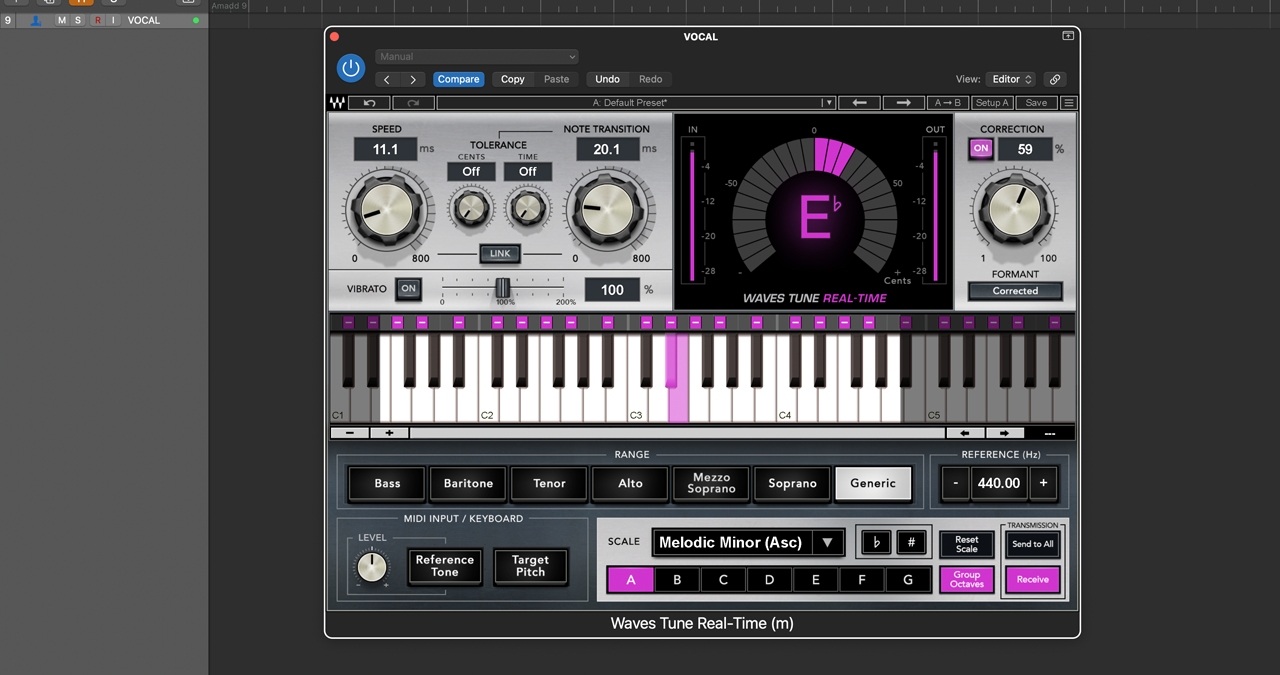Select root note D
The image size is (1280, 675).
pyautogui.click(x=769, y=580)
